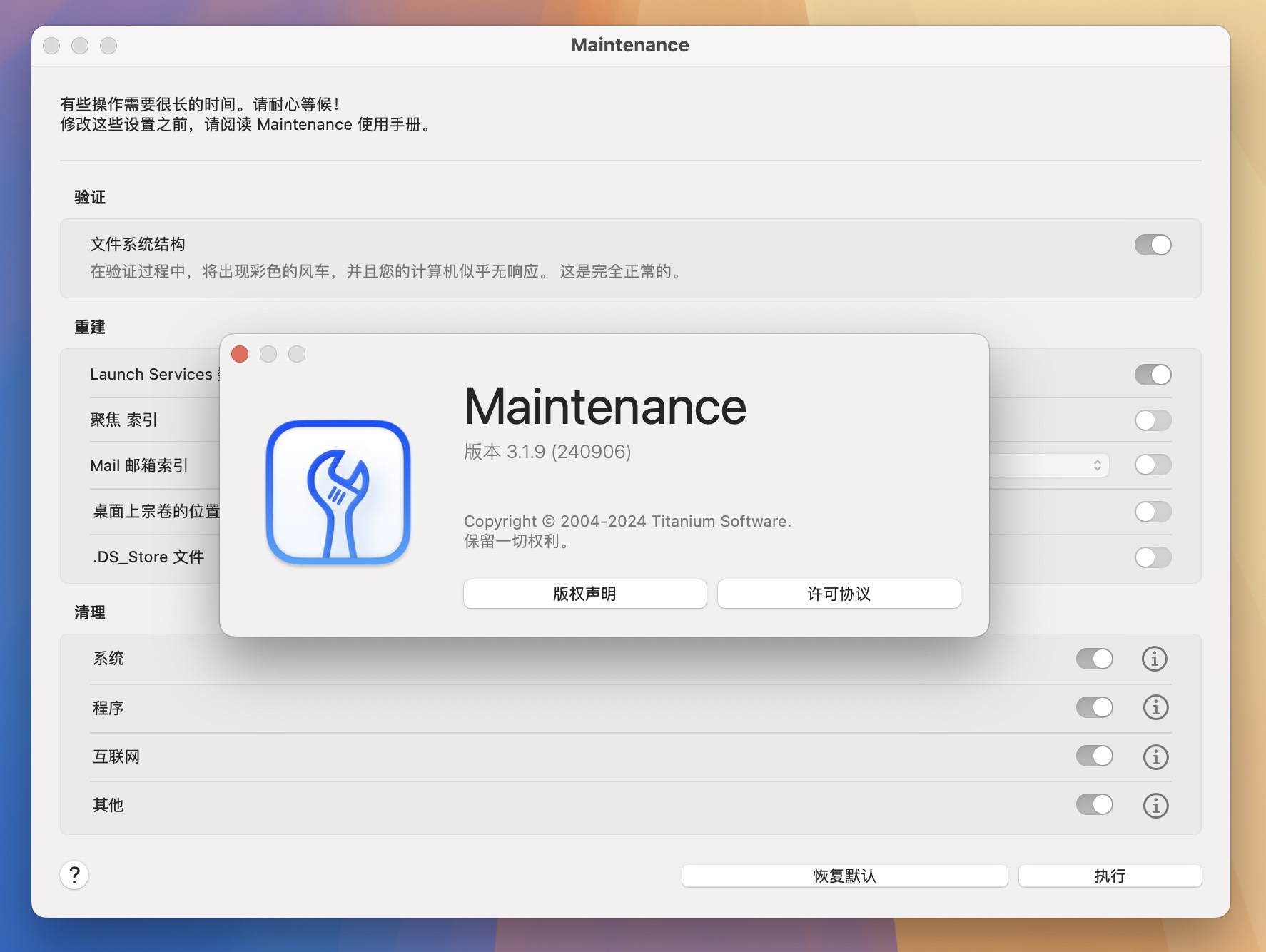Click the Maintenance wrench app icon
The image size is (1266, 952).
[x=338, y=492]
